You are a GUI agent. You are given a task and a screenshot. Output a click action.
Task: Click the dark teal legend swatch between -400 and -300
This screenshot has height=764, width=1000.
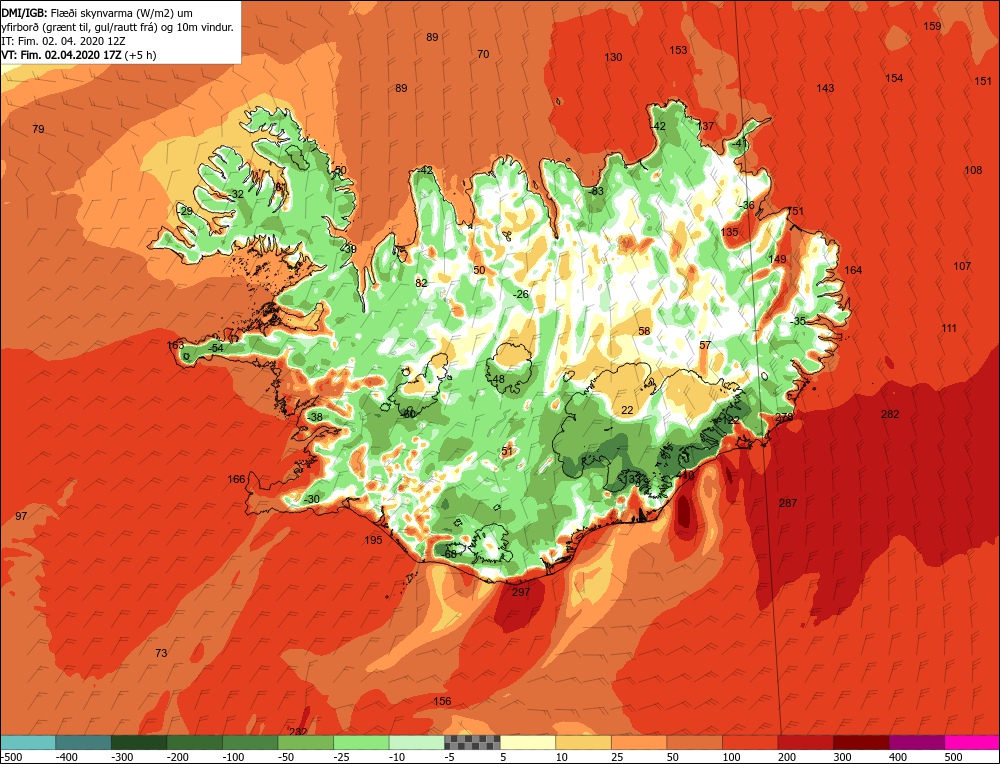pos(84,742)
